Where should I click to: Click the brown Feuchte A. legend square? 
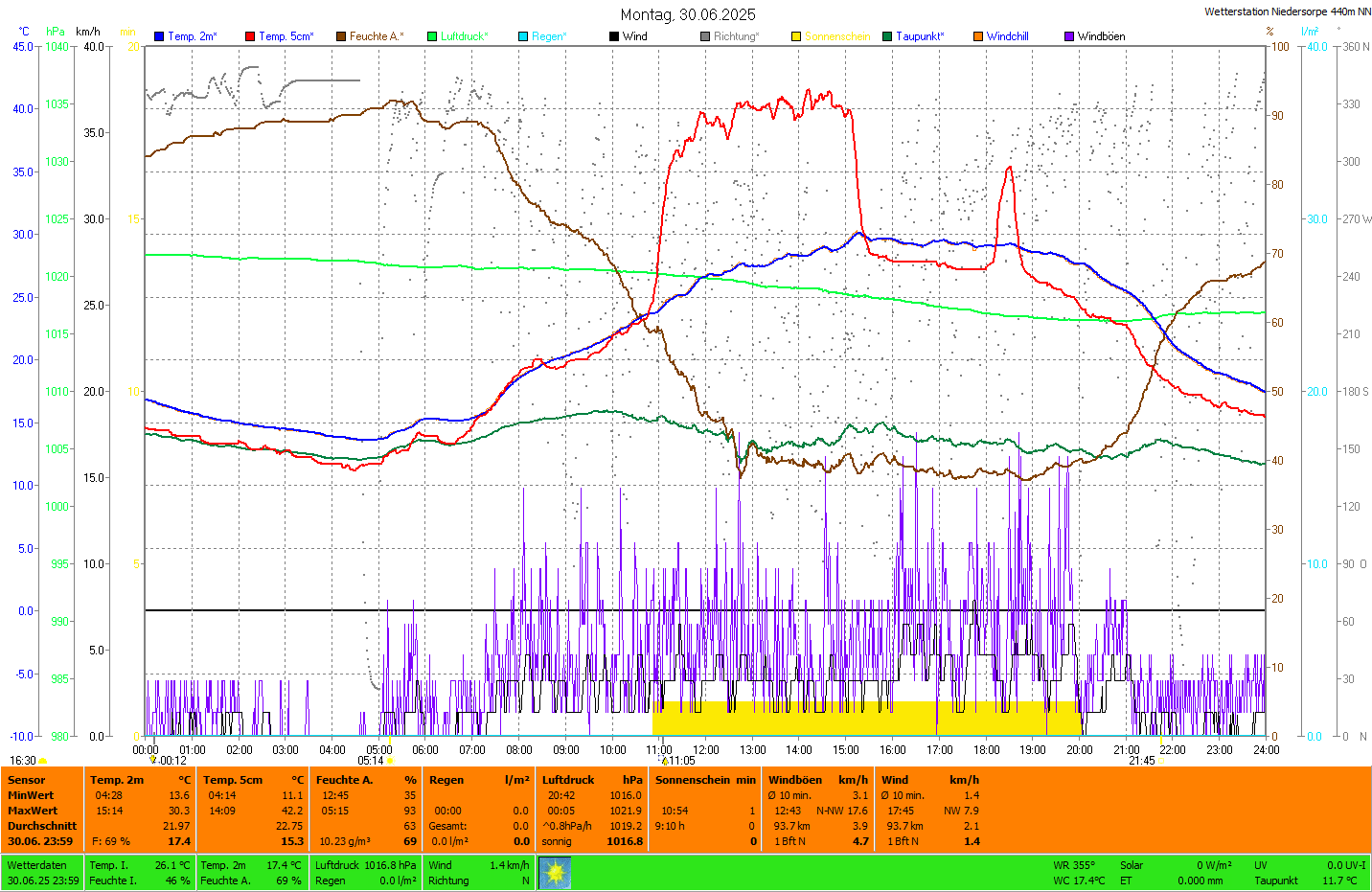tap(341, 36)
